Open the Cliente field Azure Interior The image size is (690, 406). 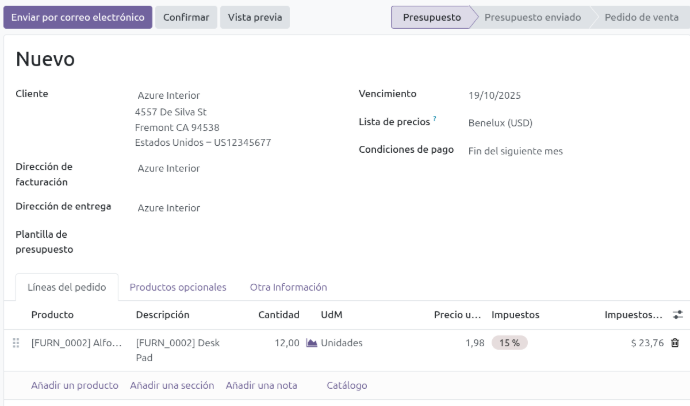coord(168,95)
